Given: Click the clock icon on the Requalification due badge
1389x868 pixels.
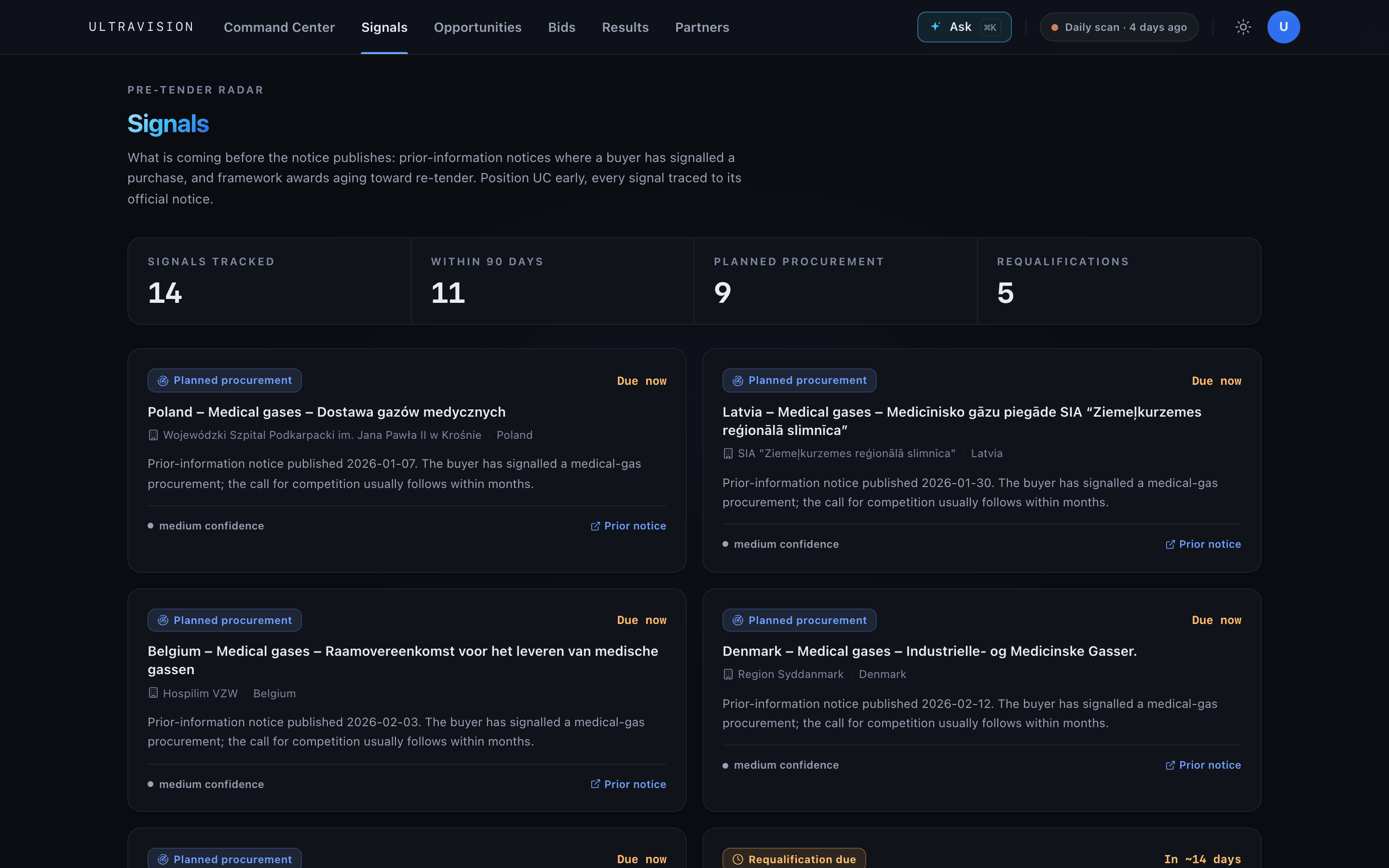Looking at the screenshot, I should point(737,859).
